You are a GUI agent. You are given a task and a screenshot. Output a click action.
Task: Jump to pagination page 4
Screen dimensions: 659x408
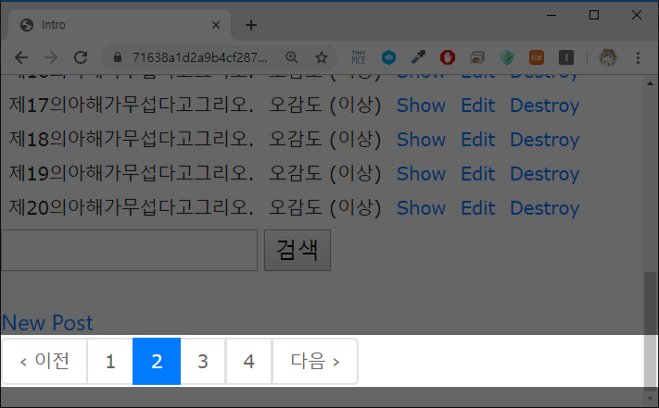(x=249, y=361)
